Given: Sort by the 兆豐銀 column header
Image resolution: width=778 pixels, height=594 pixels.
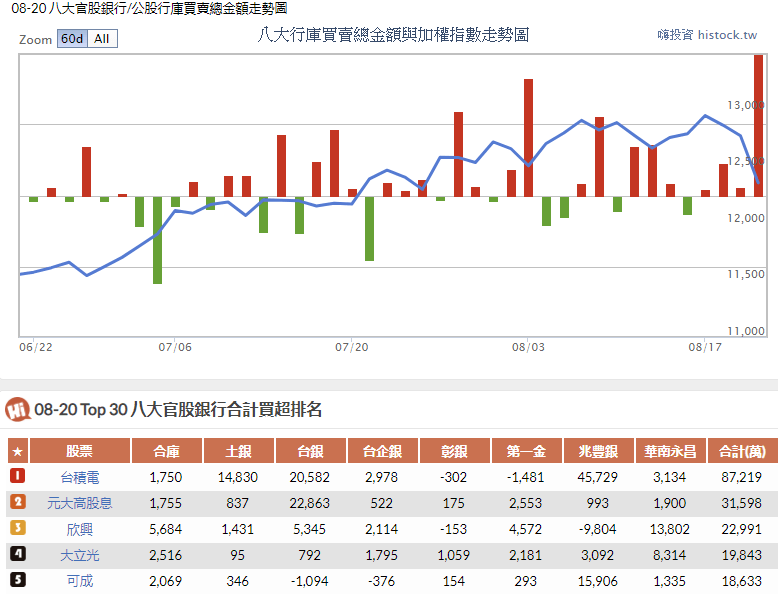Looking at the screenshot, I should point(598,451).
